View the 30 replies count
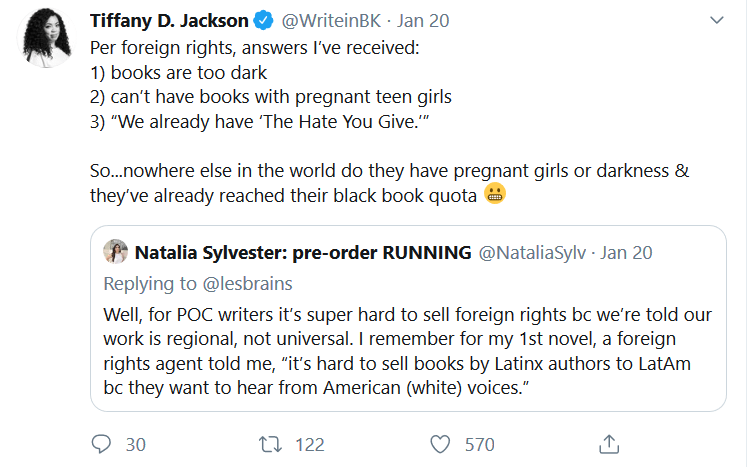 [x=135, y=443]
